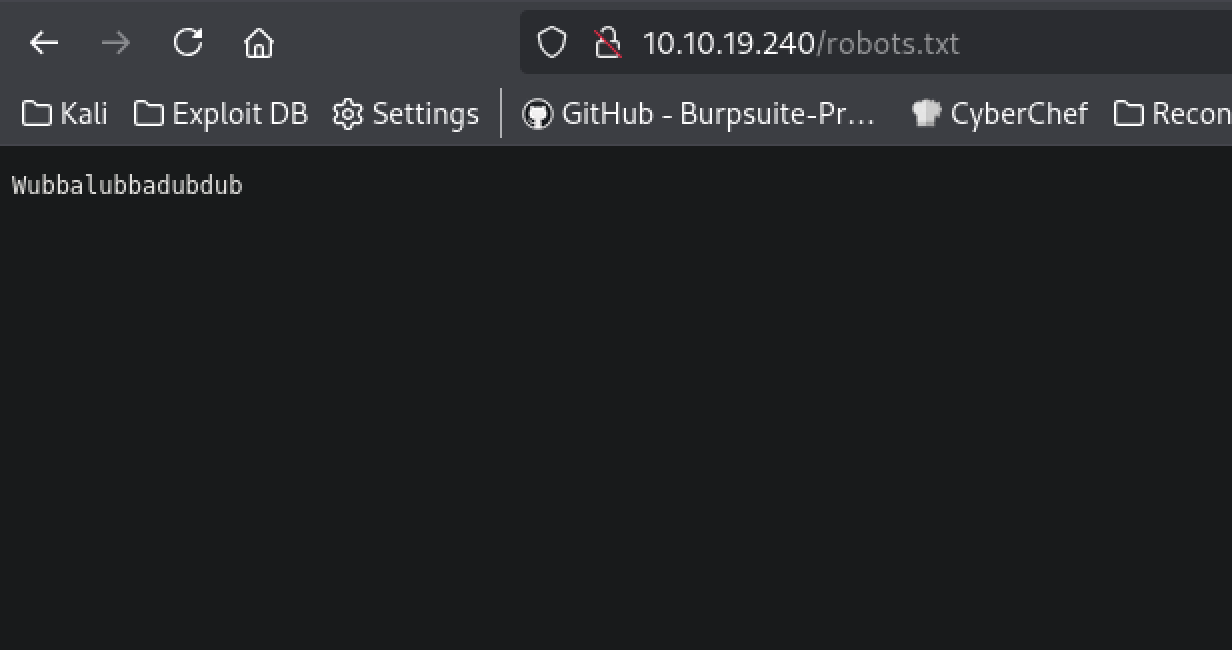Open the Recon bookmark folder

click(1170, 113)
